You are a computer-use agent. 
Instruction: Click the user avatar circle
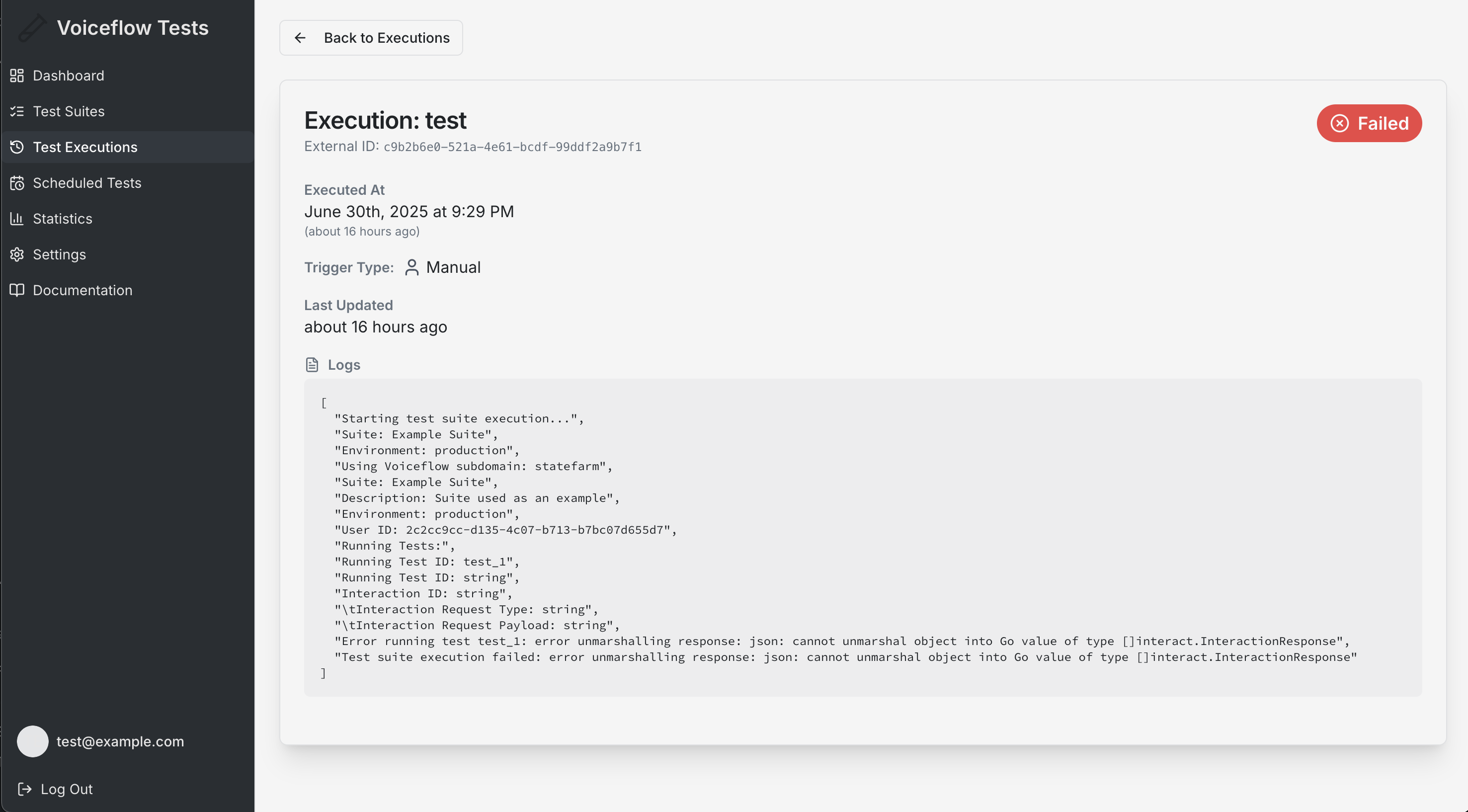pyautogui.click(x=32, y=741)
